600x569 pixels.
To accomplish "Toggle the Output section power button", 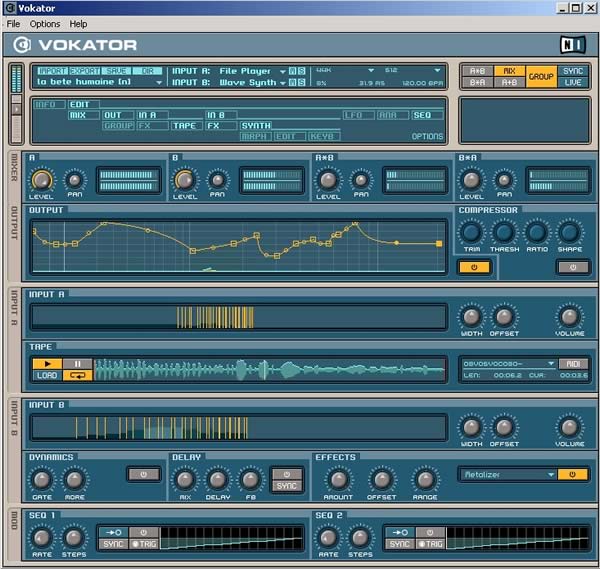I will 474,267.
